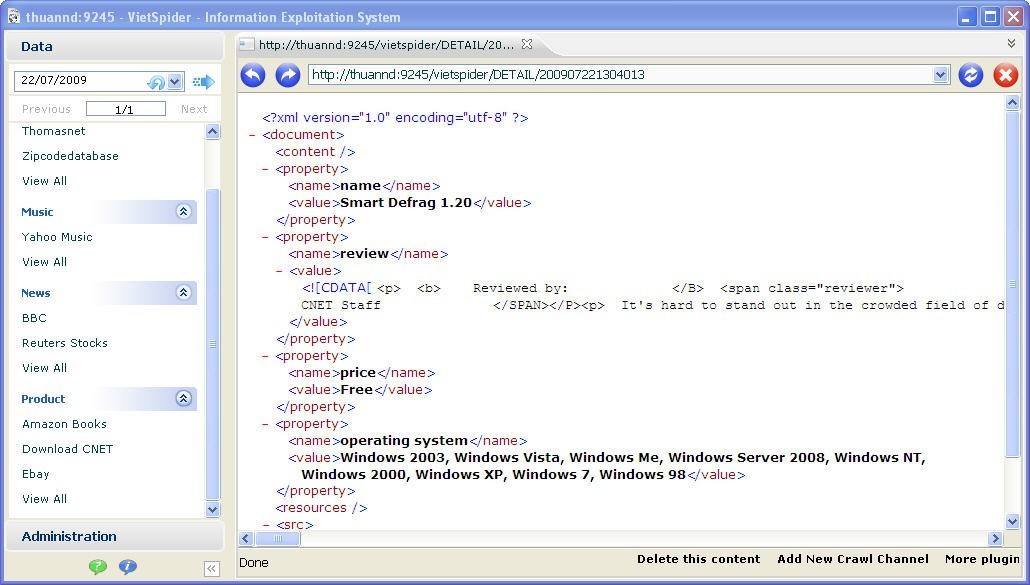Image resolution: width=1030 pixels, height=585 pixels.
Task: Click Delete this content link
Action: [698, 560]
